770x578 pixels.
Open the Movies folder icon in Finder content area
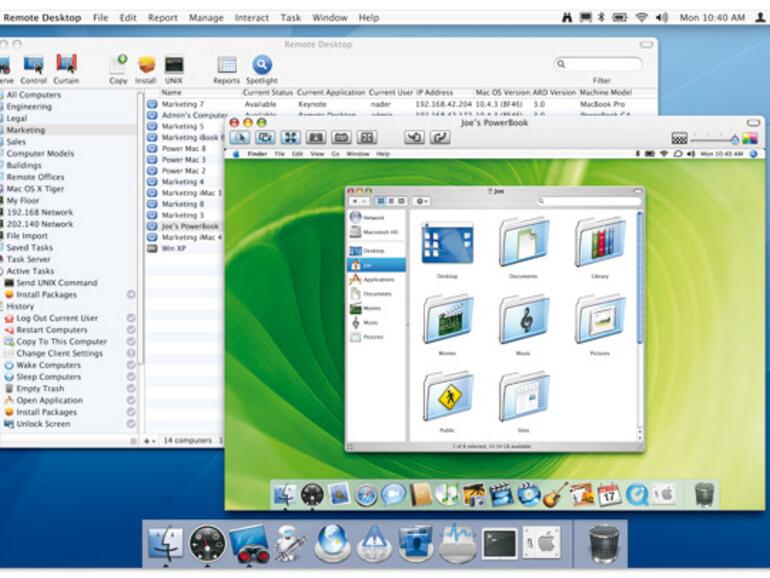pyautogui.click(x=447, y=319)
